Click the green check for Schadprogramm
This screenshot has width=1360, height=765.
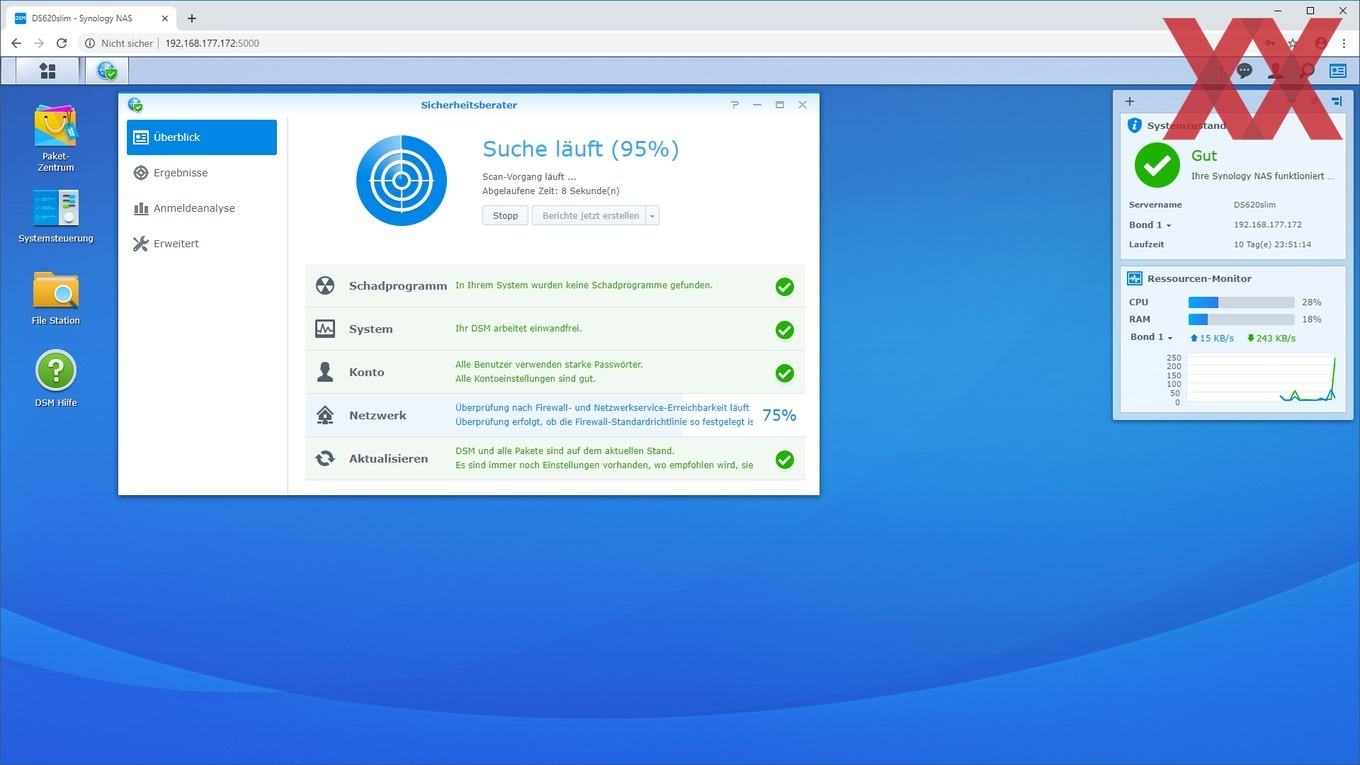point(785,287)
